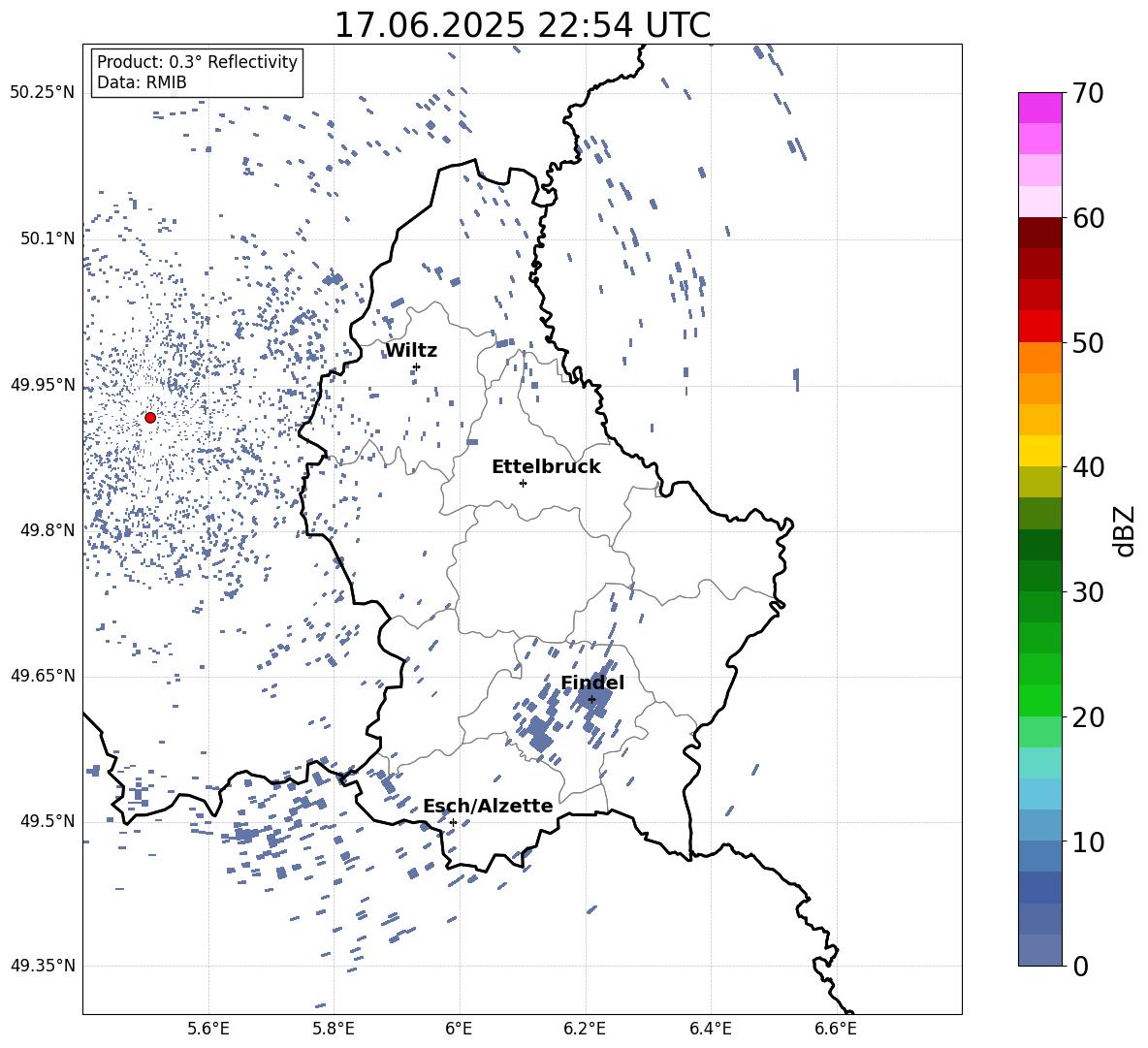
Task: Click the Ettelbruck city label
Action: (546, 467)
